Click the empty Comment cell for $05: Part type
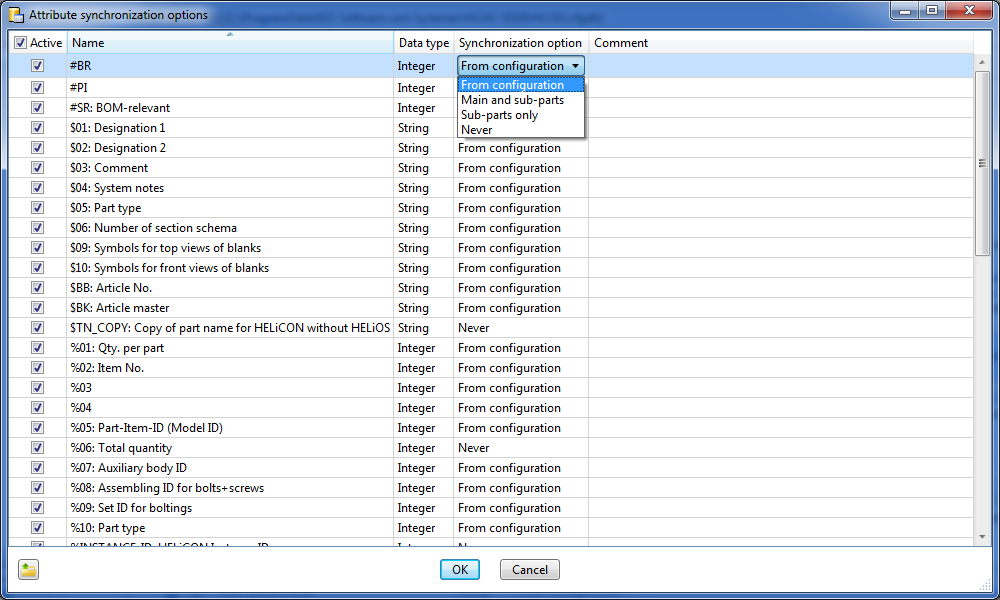Screen dimensions: 1000x600 coord(781,208)
